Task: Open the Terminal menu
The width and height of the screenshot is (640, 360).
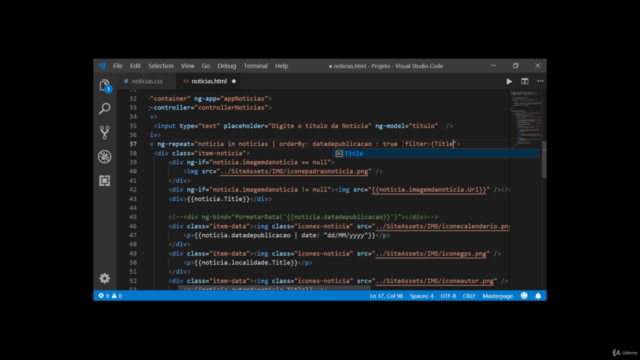Action: [x=256, y=66]
